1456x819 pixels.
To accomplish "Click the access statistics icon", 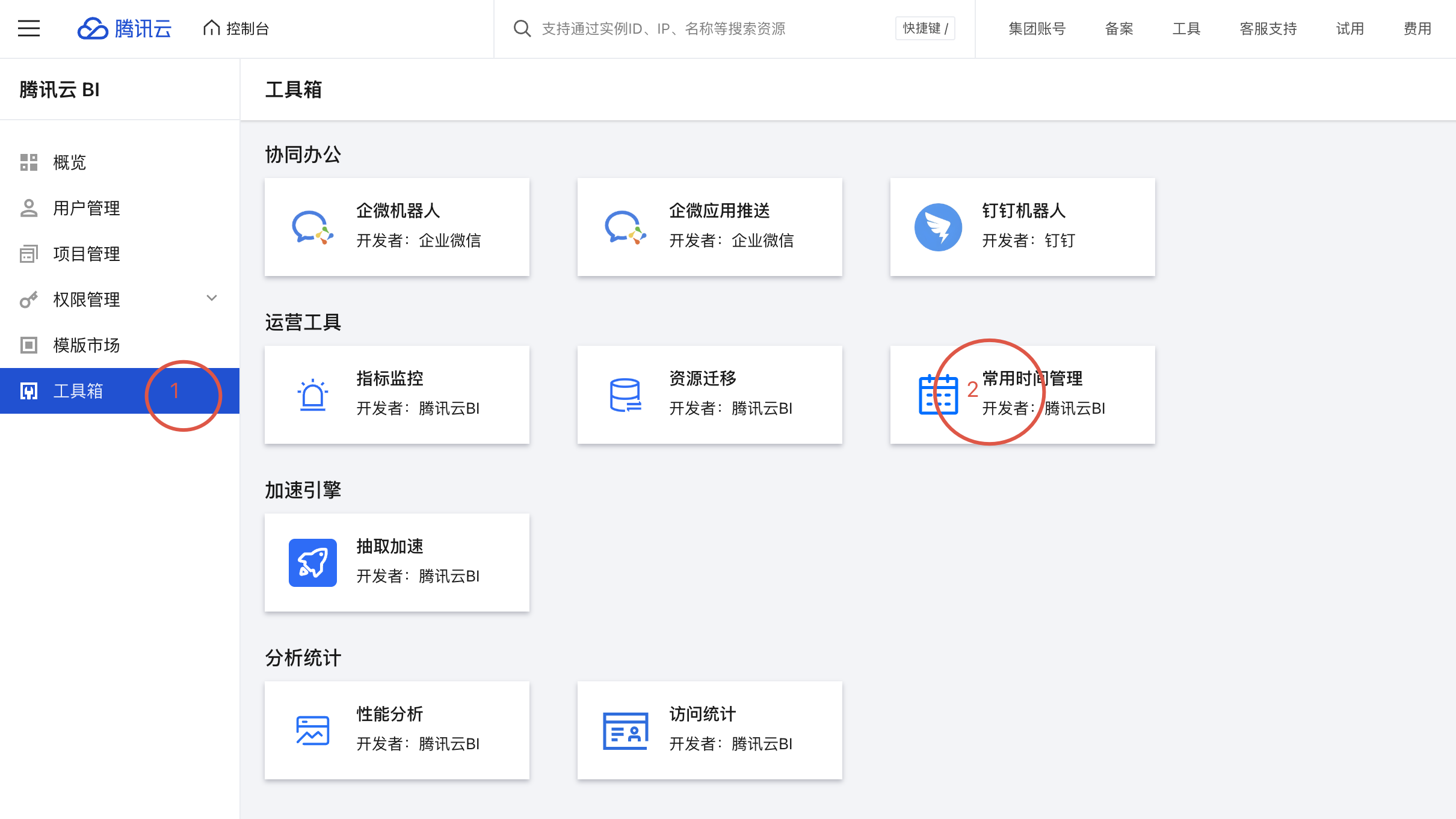I will pyautogui.click(x=625, y=731).
